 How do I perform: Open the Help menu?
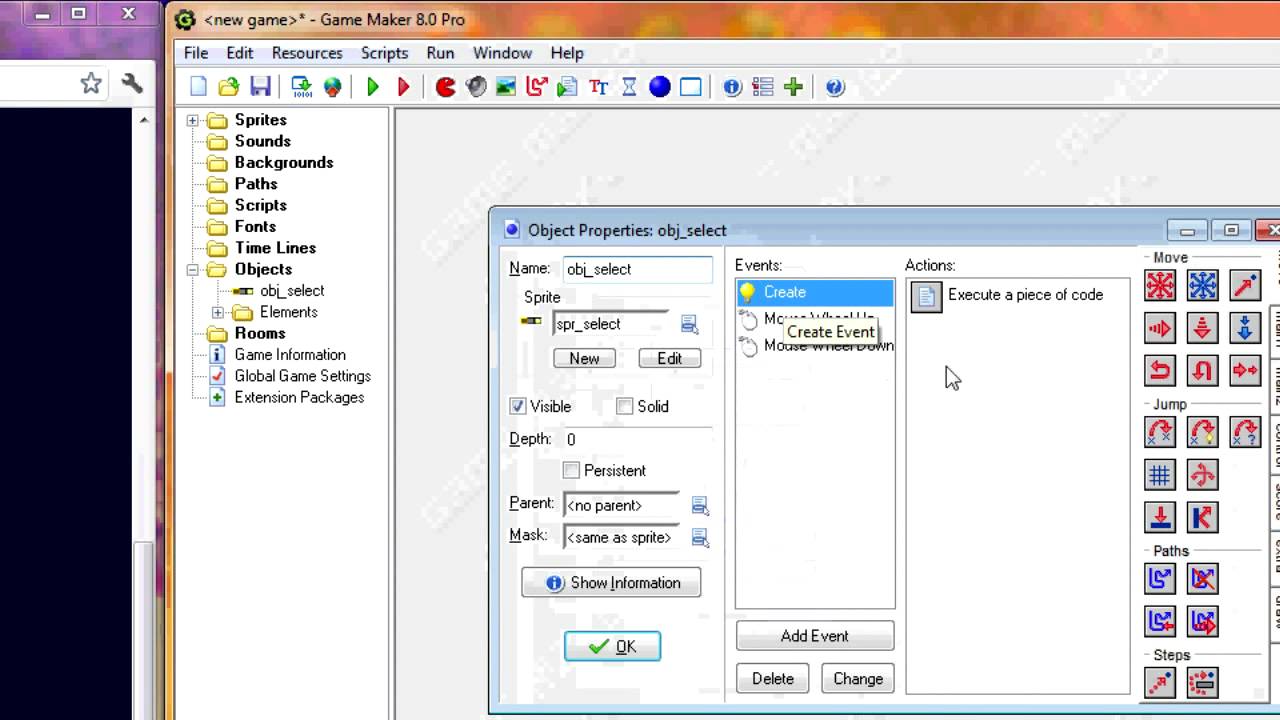567,53
